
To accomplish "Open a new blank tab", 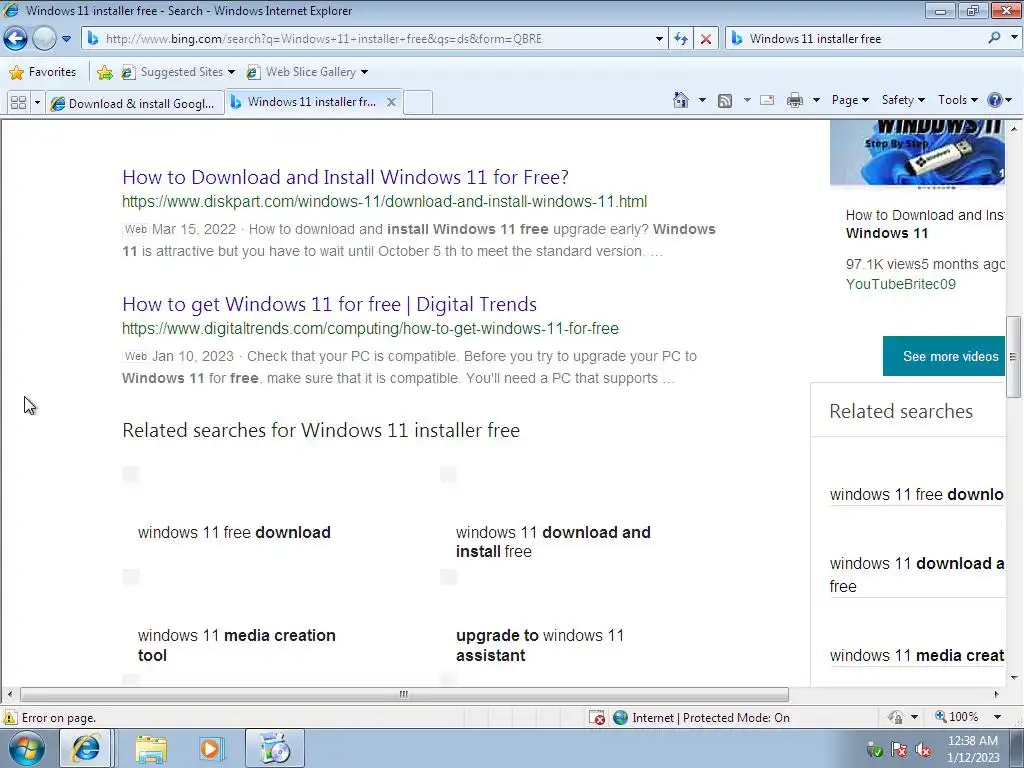I will click(x=418, y=103).
